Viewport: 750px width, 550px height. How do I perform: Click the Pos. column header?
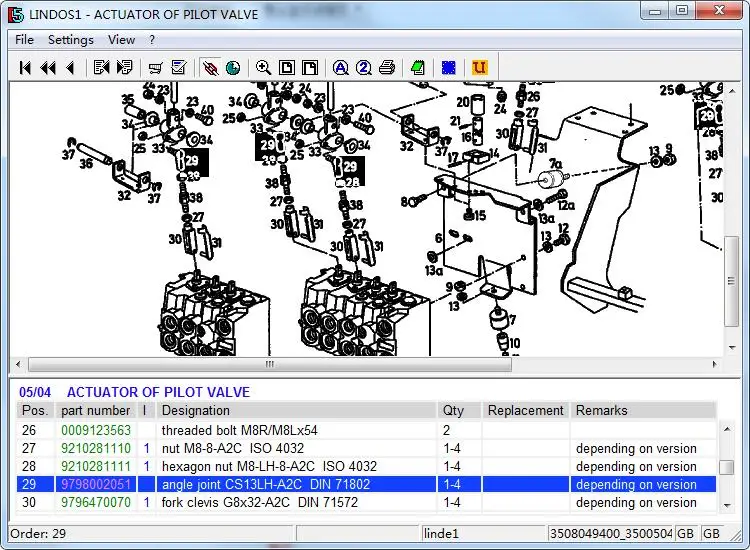(x=35, y=410)
